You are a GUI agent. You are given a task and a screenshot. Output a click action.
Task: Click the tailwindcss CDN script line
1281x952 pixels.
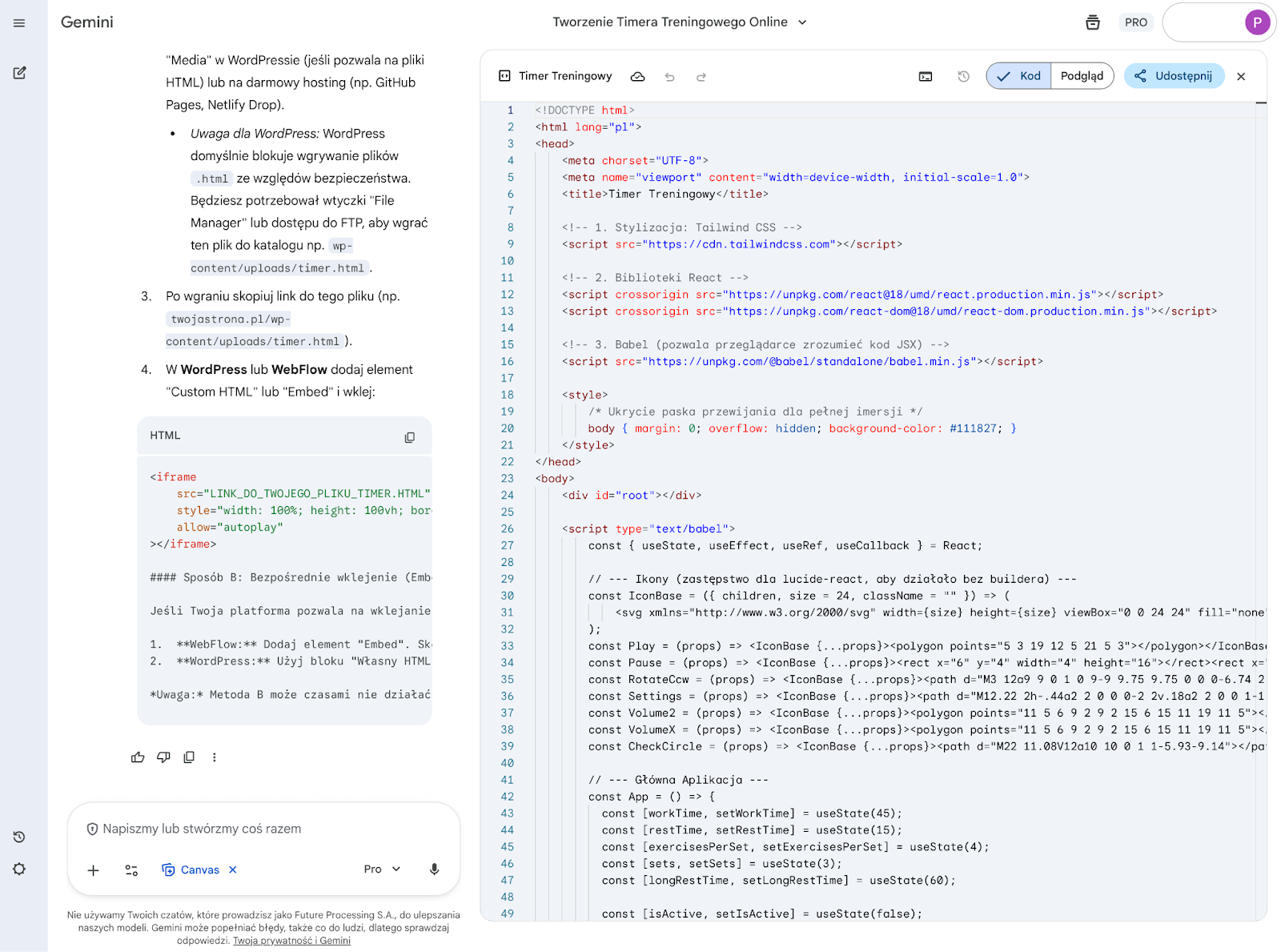(732, 244)
